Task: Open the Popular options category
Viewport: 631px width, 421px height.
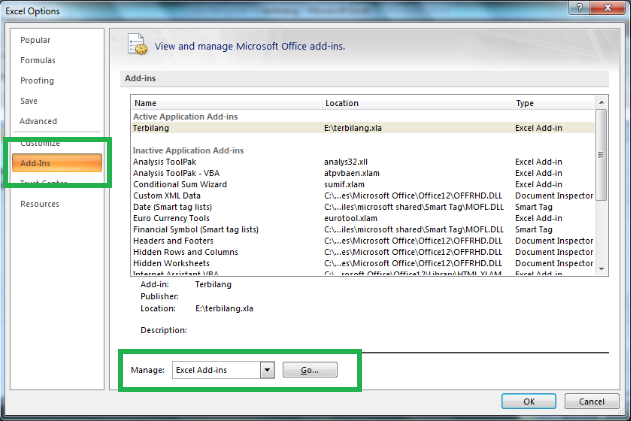Action: pyautogui.click(x=35, y=40)
